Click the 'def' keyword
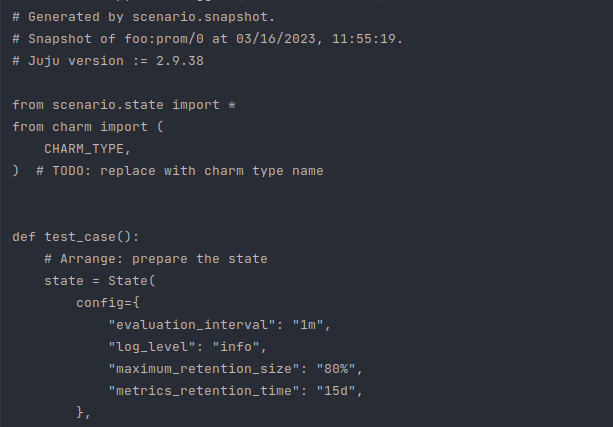Image resolution: width=613 pixels, height=427 pixels. point(24,237)
